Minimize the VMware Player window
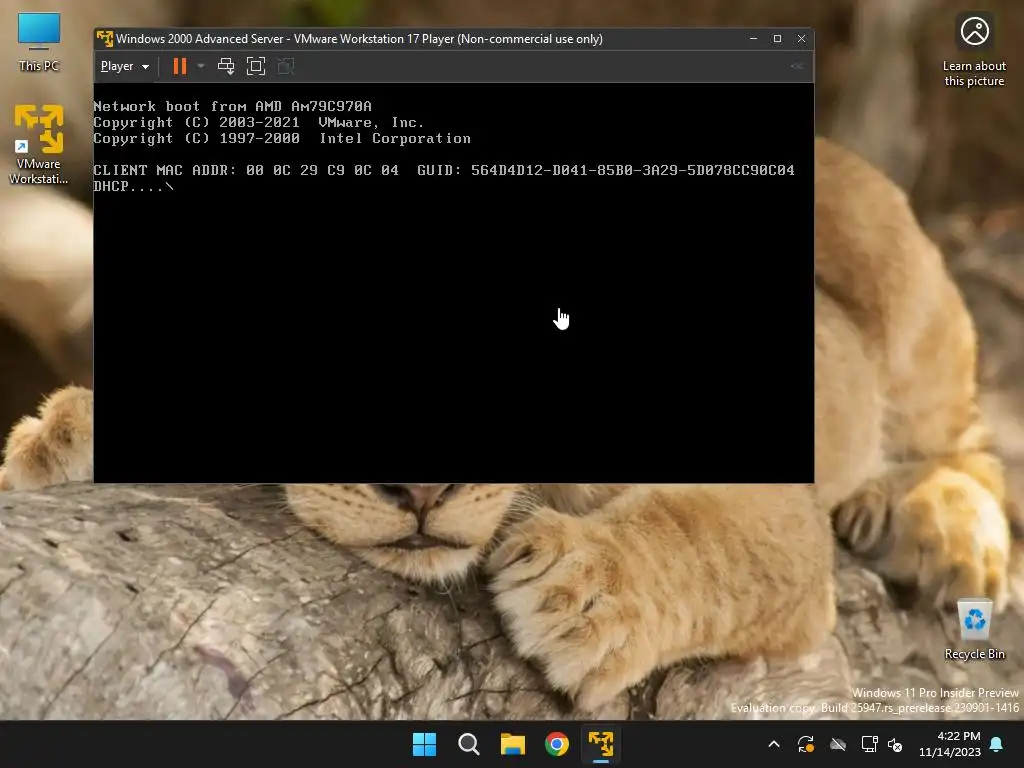1024x768 pixels. point(753,39)
